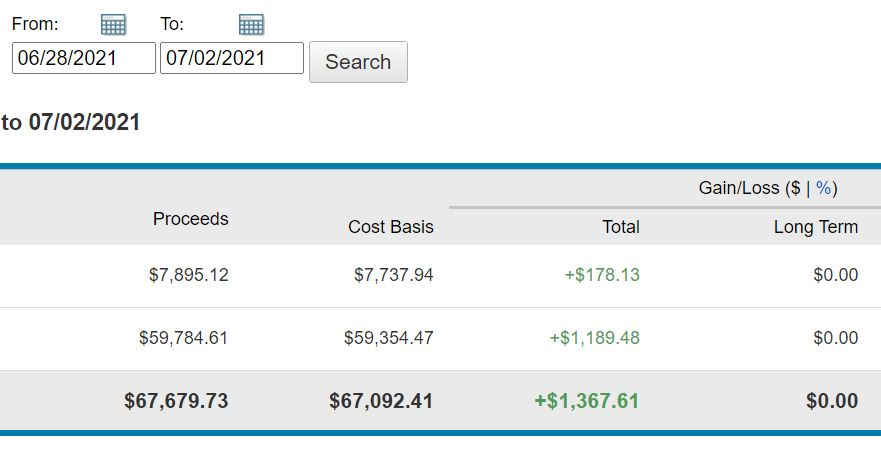Viewport: 881px width, 475px height.
Task: Open the From date calendar picker
Action: coord(113,25)
